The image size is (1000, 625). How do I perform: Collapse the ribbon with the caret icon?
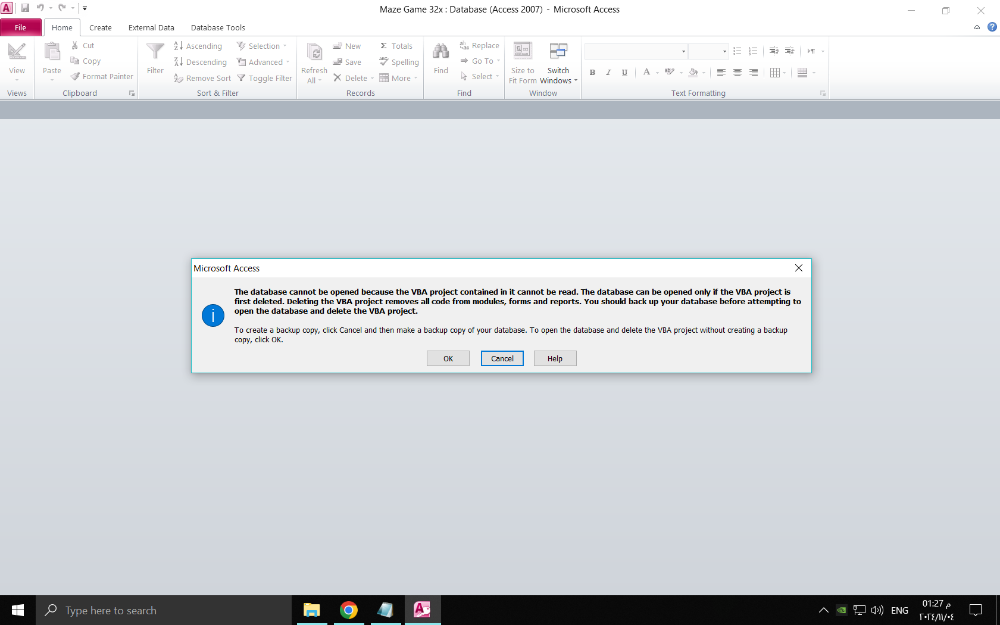coord(976,27)
